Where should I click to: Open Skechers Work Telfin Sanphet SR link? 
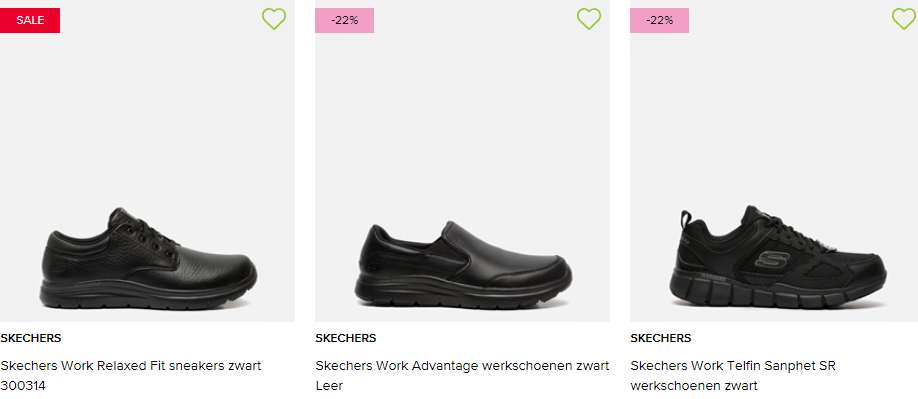point(733,366)
